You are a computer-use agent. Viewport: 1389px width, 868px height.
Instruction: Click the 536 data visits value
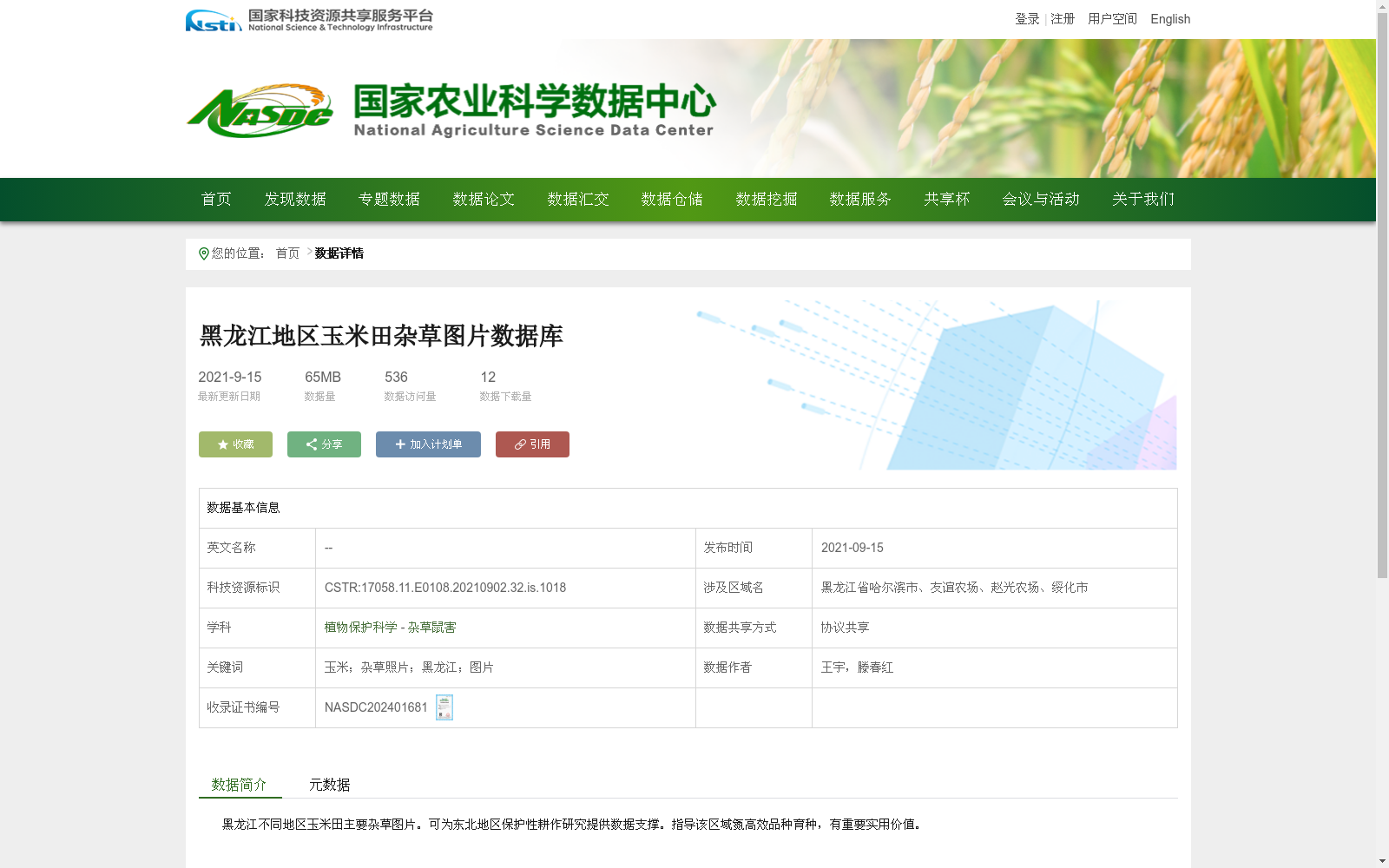396,377
